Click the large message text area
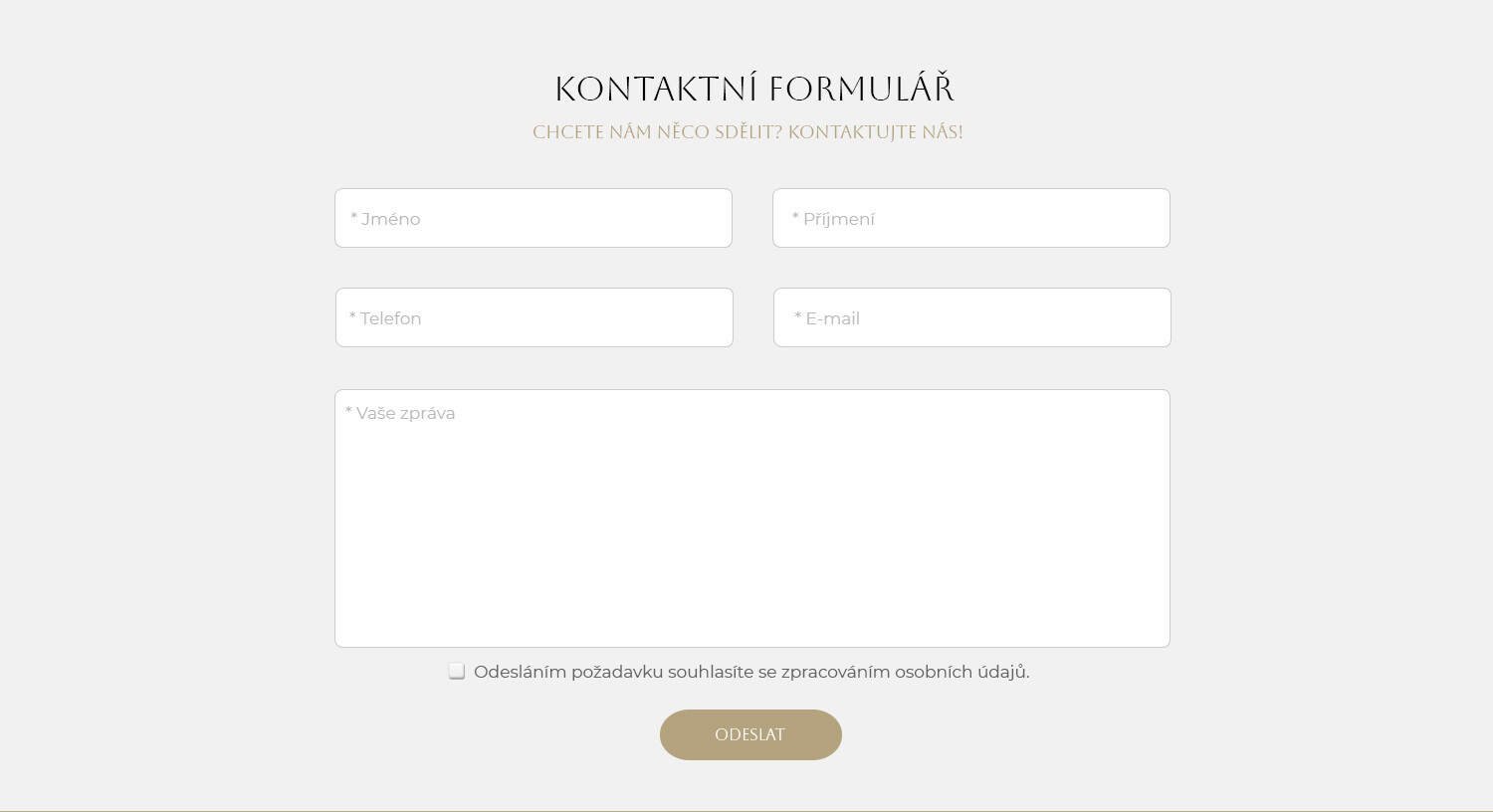1493x812 pixels. click(x=751, y=518)
